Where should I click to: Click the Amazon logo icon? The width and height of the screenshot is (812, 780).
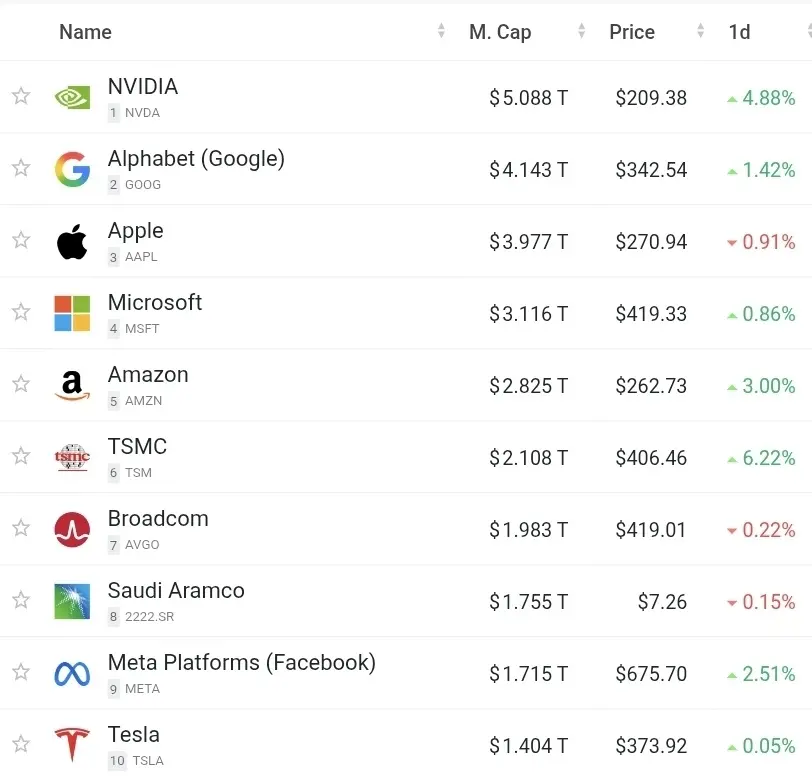click(71, 384)
